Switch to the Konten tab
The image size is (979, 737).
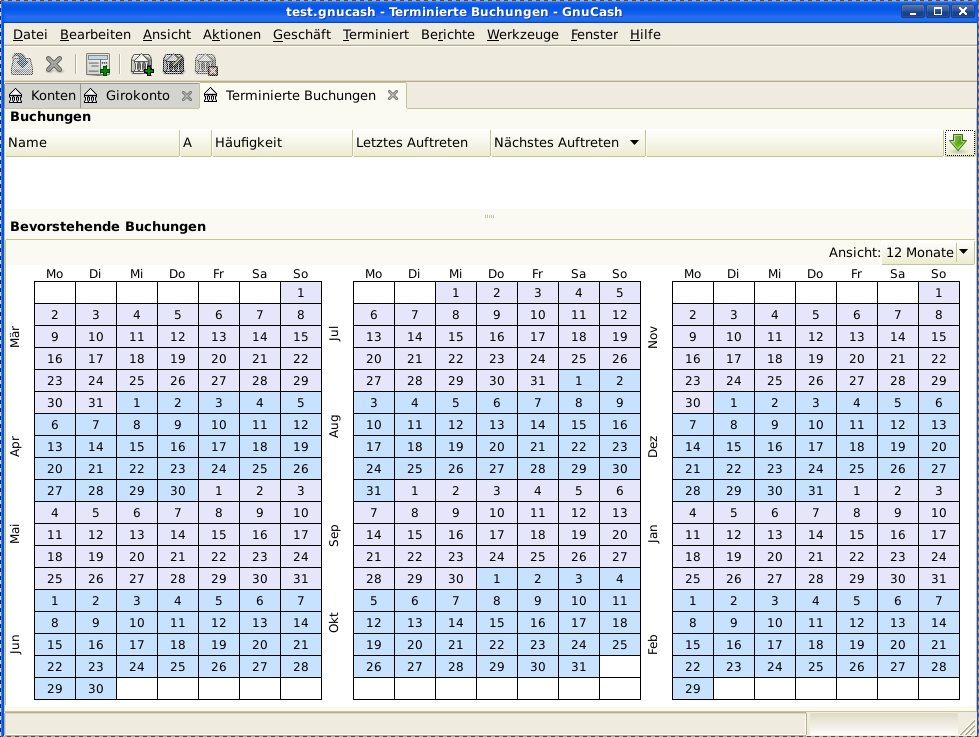pos(43,96)
